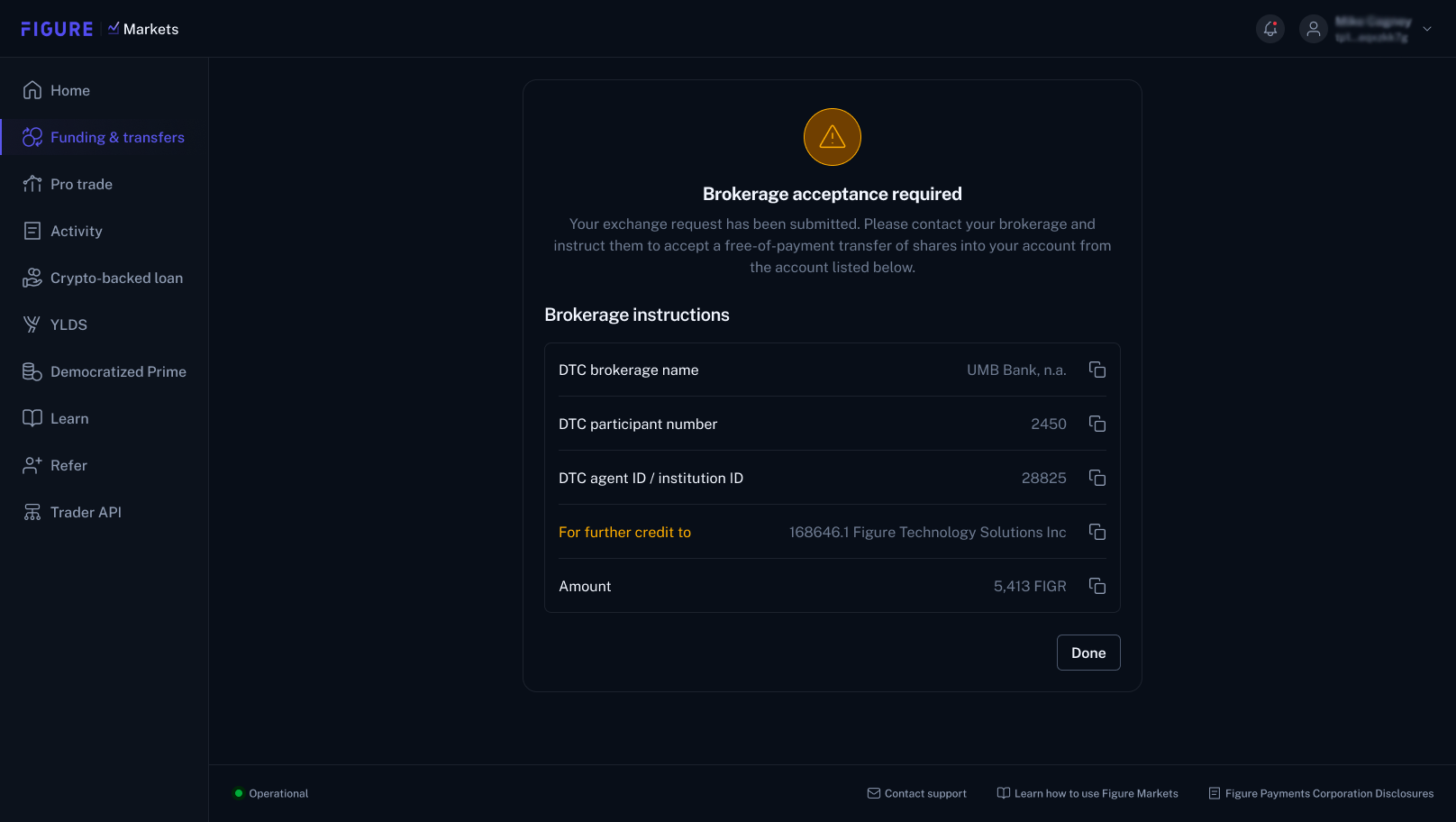The height and width of the screenshot is (822, 1456).
Task: Click the Amount label
Action: 585,586
